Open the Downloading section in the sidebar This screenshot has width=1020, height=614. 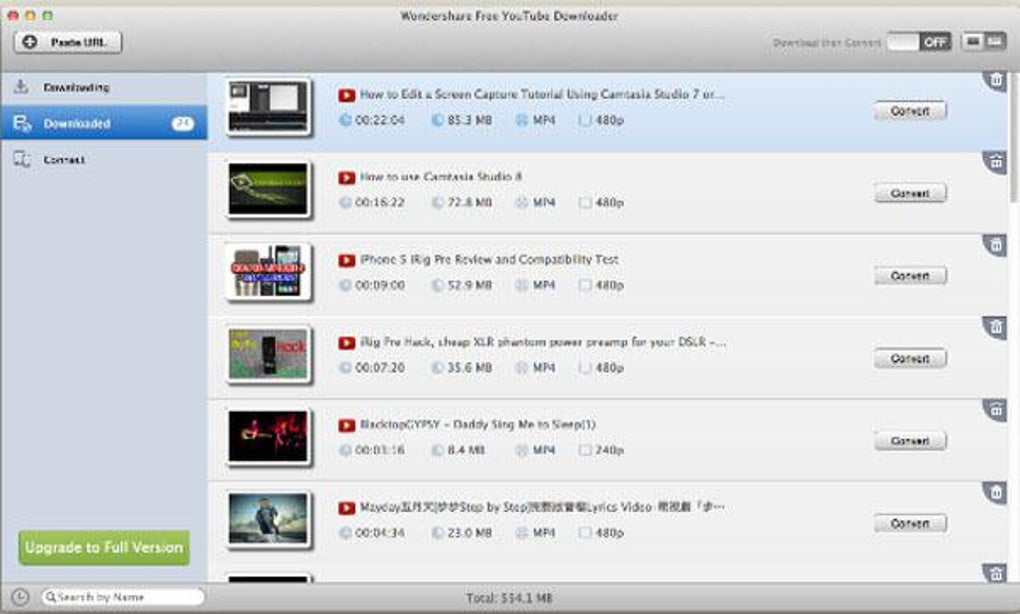click(104, 87)
